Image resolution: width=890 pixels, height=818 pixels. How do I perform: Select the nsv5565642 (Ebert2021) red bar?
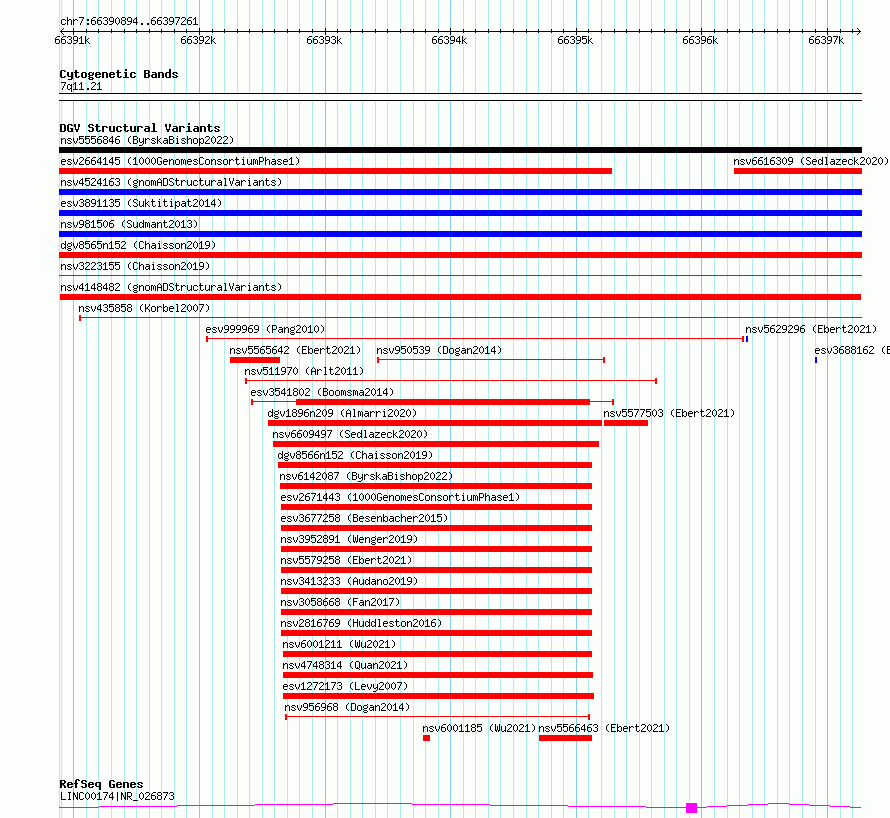255,360
